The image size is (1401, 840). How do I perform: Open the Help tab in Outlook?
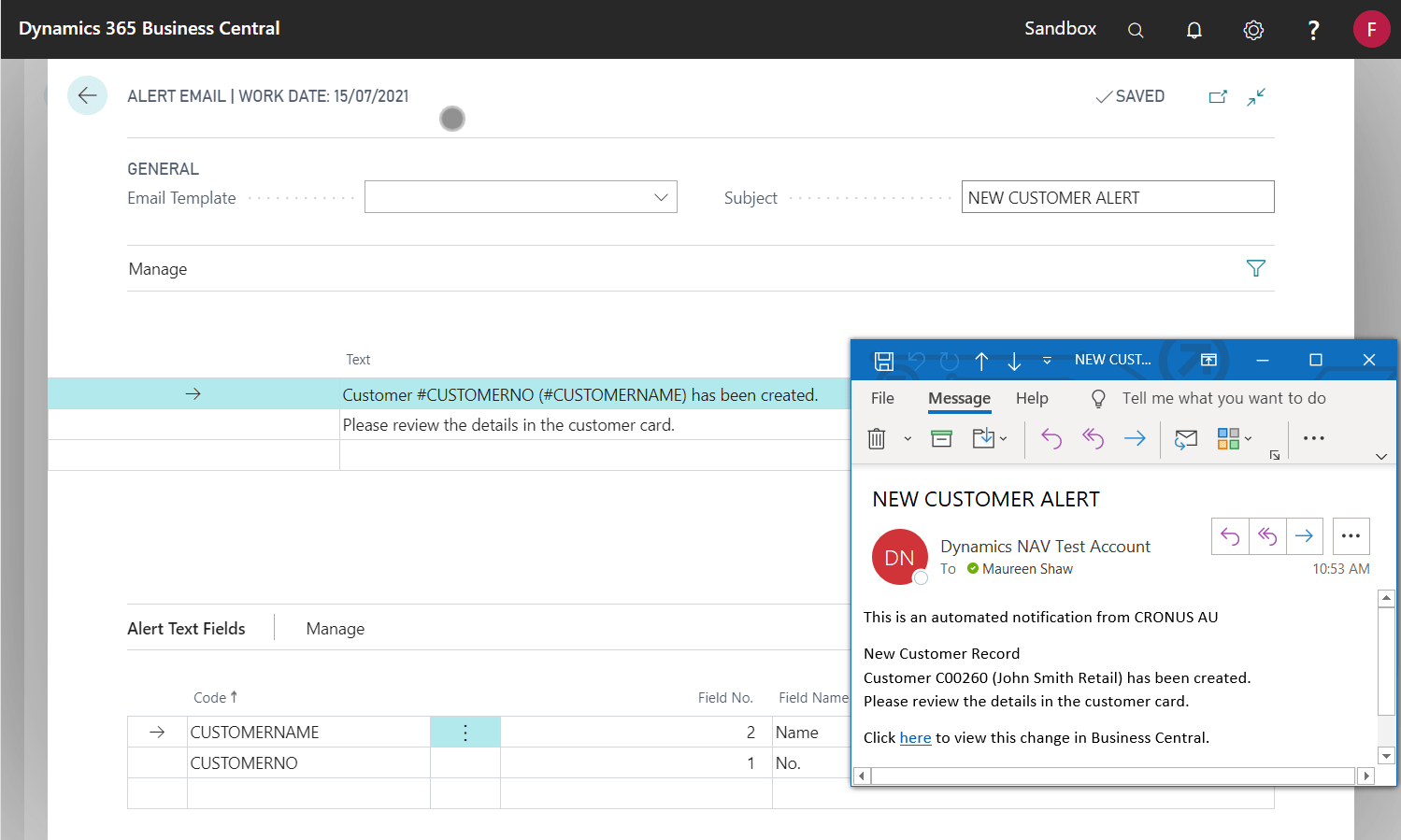point(1032,398)
